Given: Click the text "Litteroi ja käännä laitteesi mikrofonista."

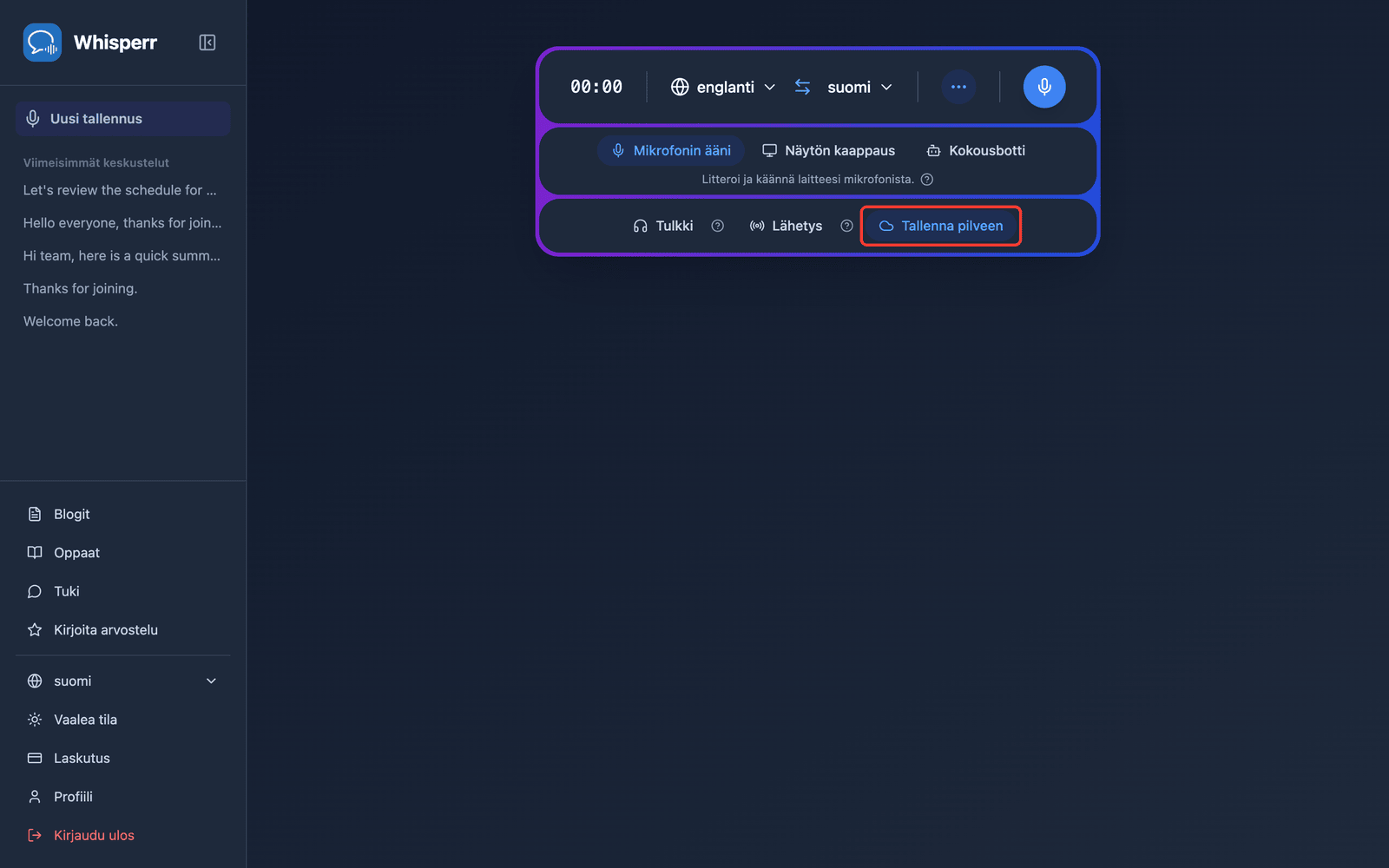Looking at the screenshot, I should click(x=807, y=180).
